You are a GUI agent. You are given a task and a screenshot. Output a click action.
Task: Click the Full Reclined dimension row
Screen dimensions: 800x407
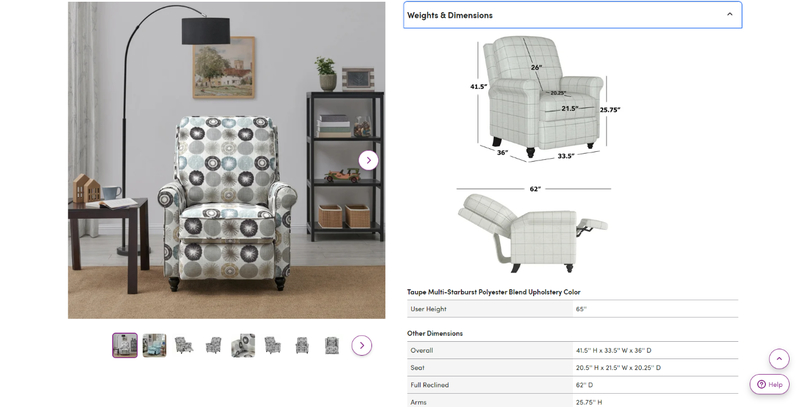click(572, 385)
